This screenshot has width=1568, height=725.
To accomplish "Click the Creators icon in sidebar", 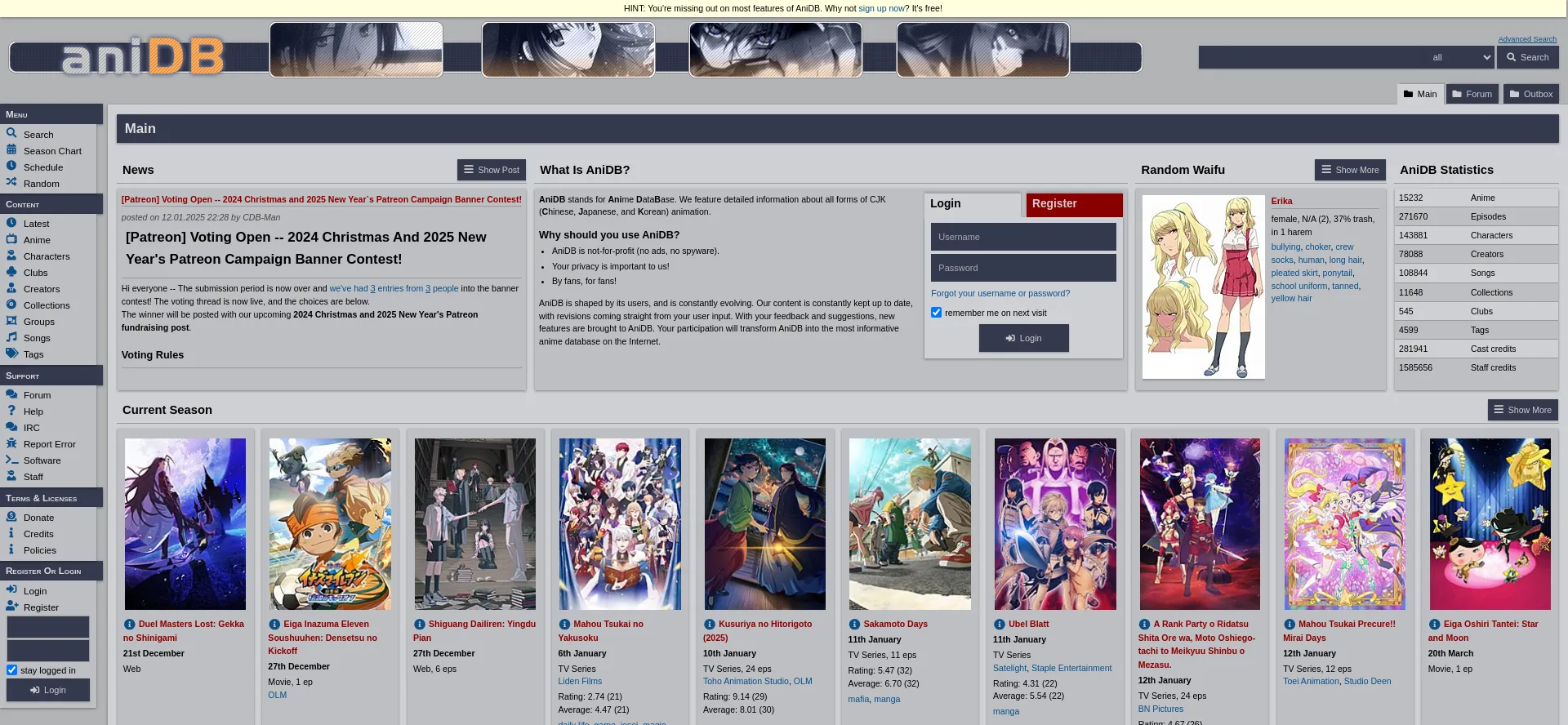I will tap(11, 287).
